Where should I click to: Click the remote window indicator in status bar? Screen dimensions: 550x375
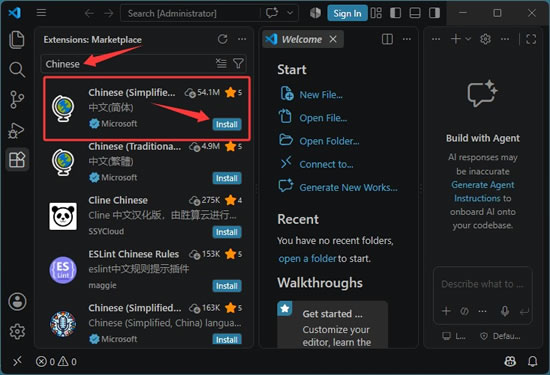(17, 361)
